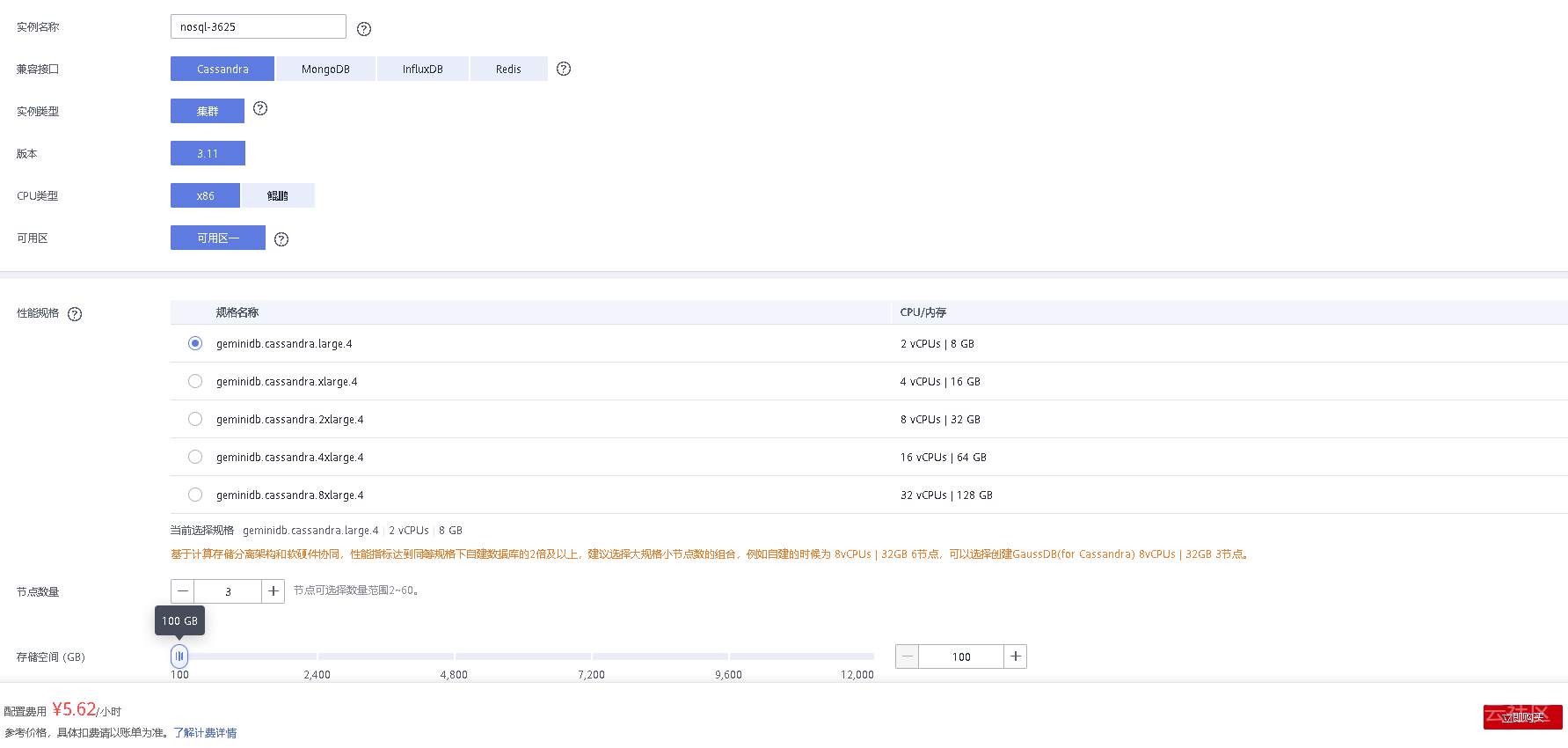Select x86 CPU type
The width and height of the screenshot is (1568, 748).
[x=205, y=195]
